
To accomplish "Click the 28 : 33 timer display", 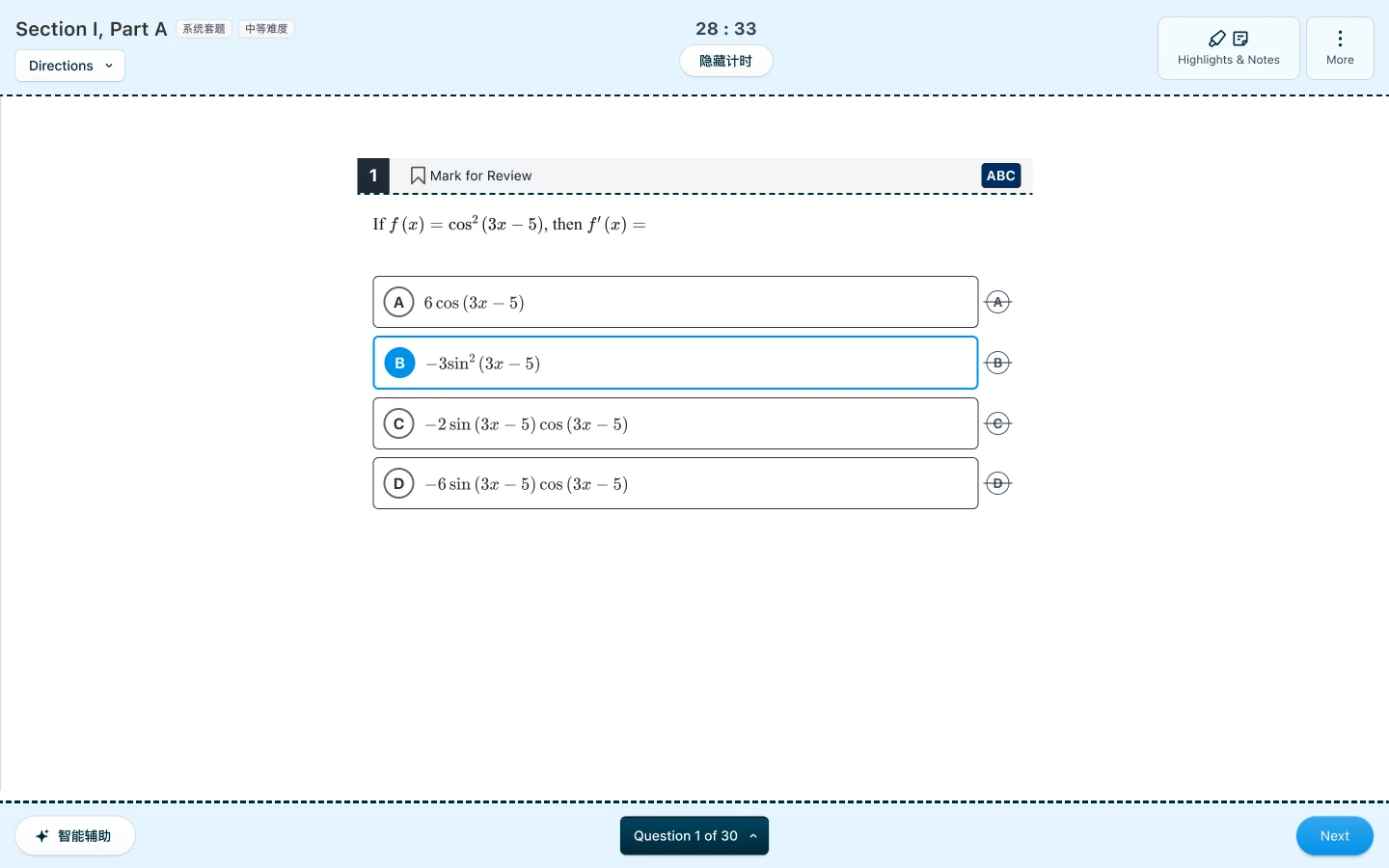I will (726, 29).
